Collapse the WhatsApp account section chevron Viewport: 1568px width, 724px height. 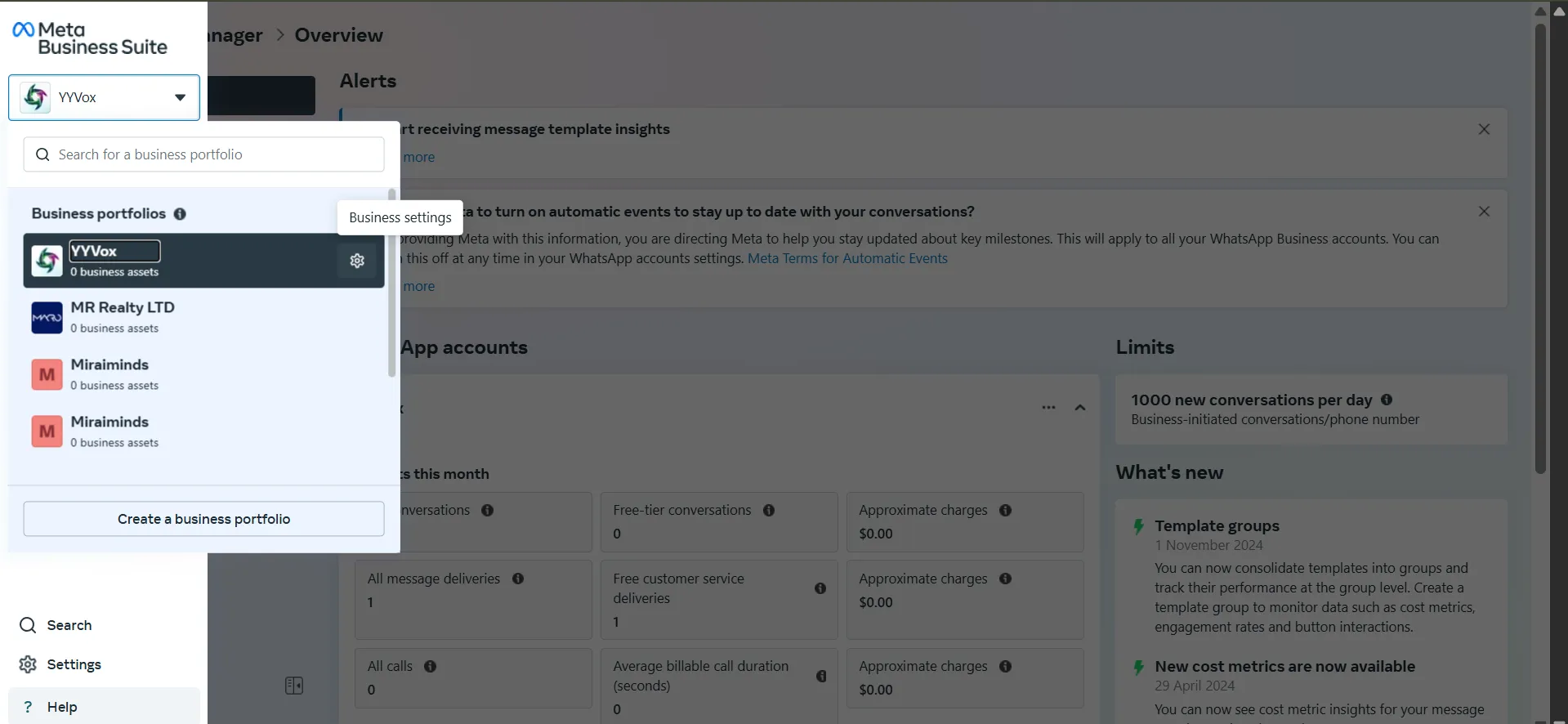(x=1080, y=407)
